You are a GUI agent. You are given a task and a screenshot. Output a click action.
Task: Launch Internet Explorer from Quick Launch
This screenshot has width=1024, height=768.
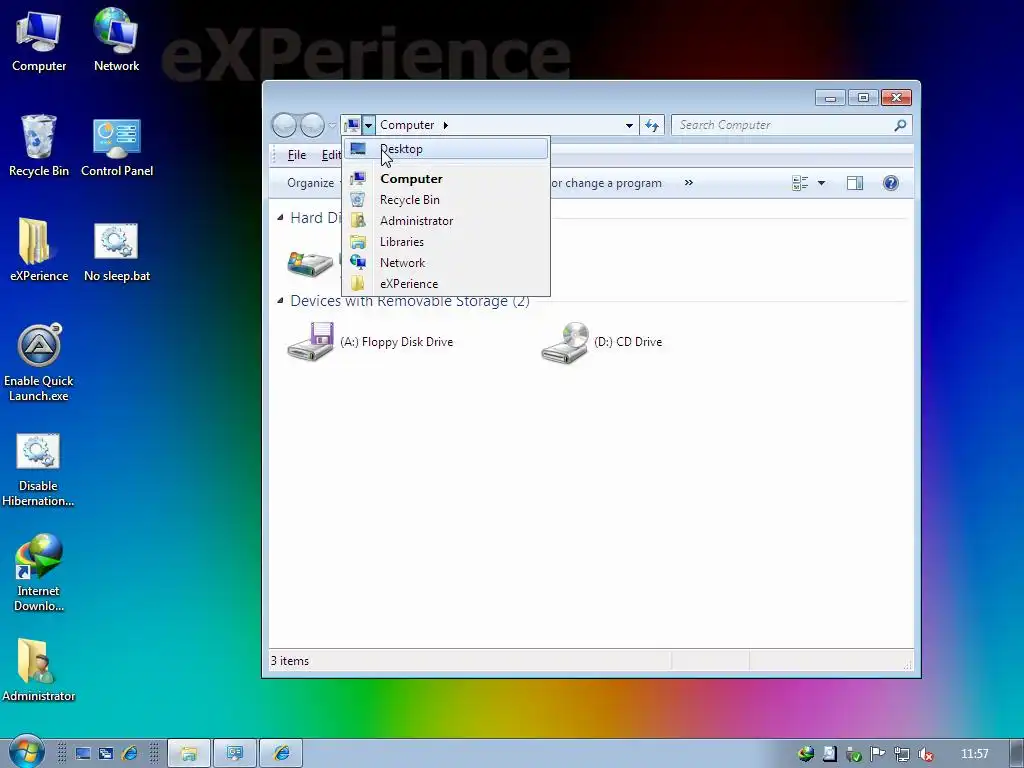pos(129,754)
